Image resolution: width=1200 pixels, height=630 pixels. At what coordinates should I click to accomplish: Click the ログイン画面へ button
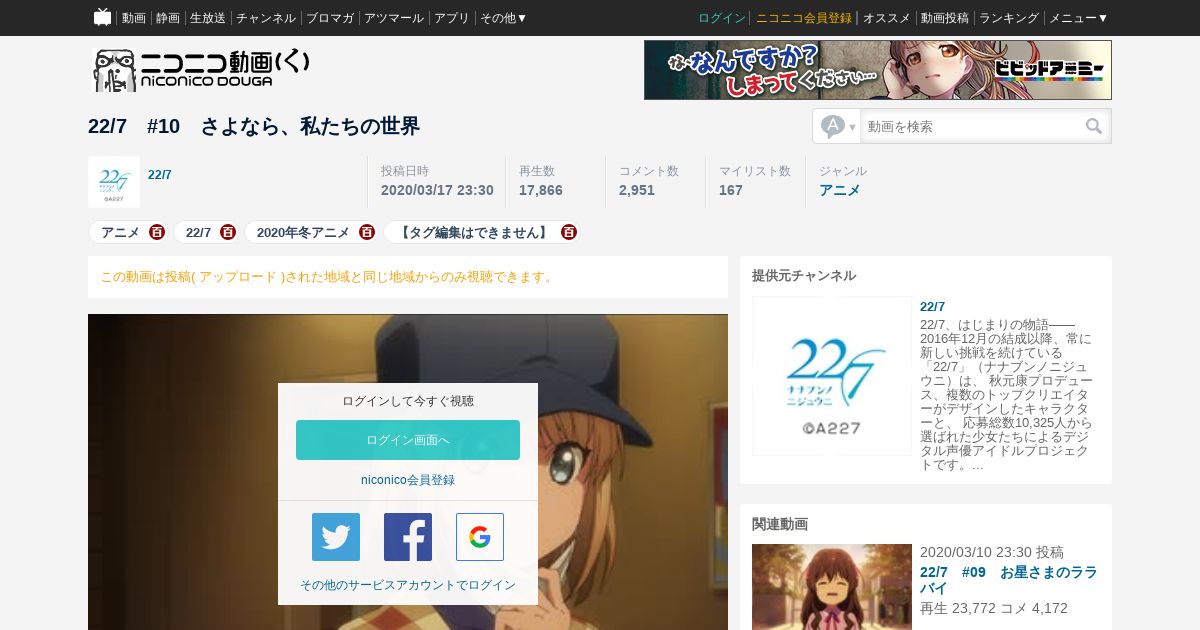pyautogui.click(x=408, y=440)
